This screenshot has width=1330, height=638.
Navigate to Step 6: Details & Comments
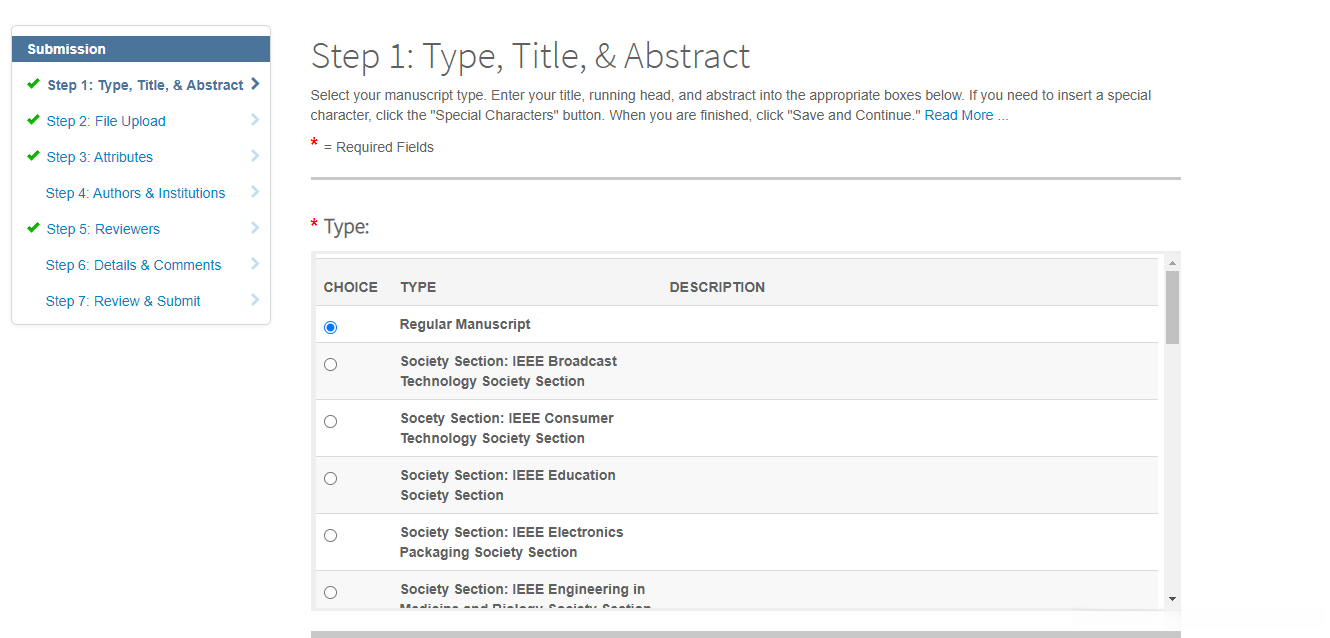click(133, 265)
